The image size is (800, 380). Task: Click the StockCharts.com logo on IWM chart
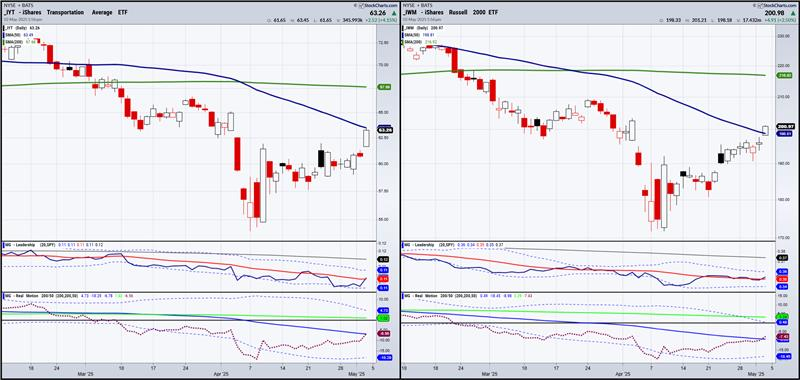tap(778, 5)
